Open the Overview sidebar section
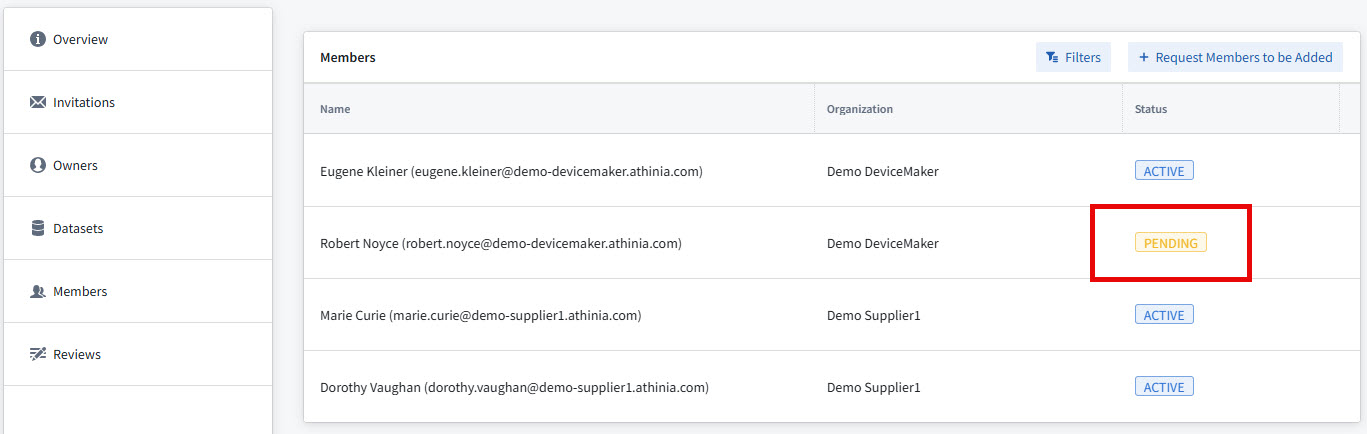This screenshot has width=1367, height=434. (138, 39)
